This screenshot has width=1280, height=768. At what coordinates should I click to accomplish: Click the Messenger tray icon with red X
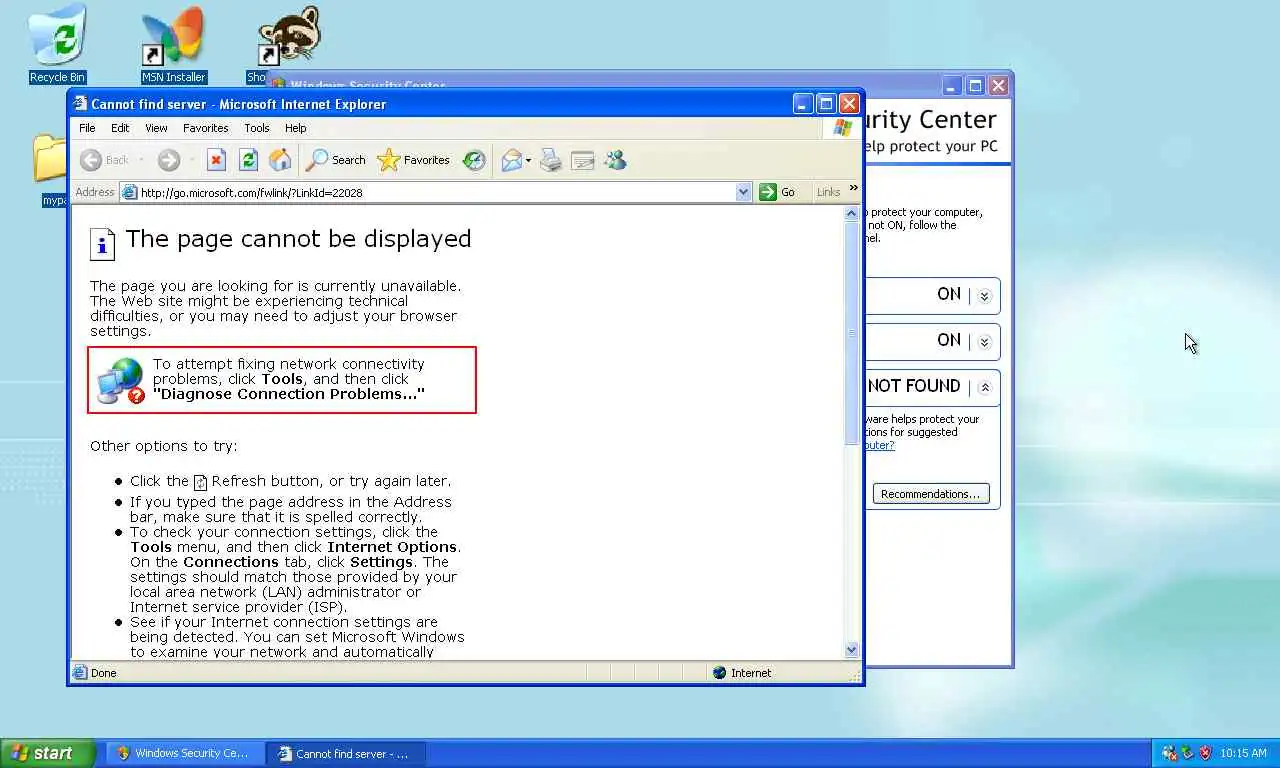[1168, 753]
